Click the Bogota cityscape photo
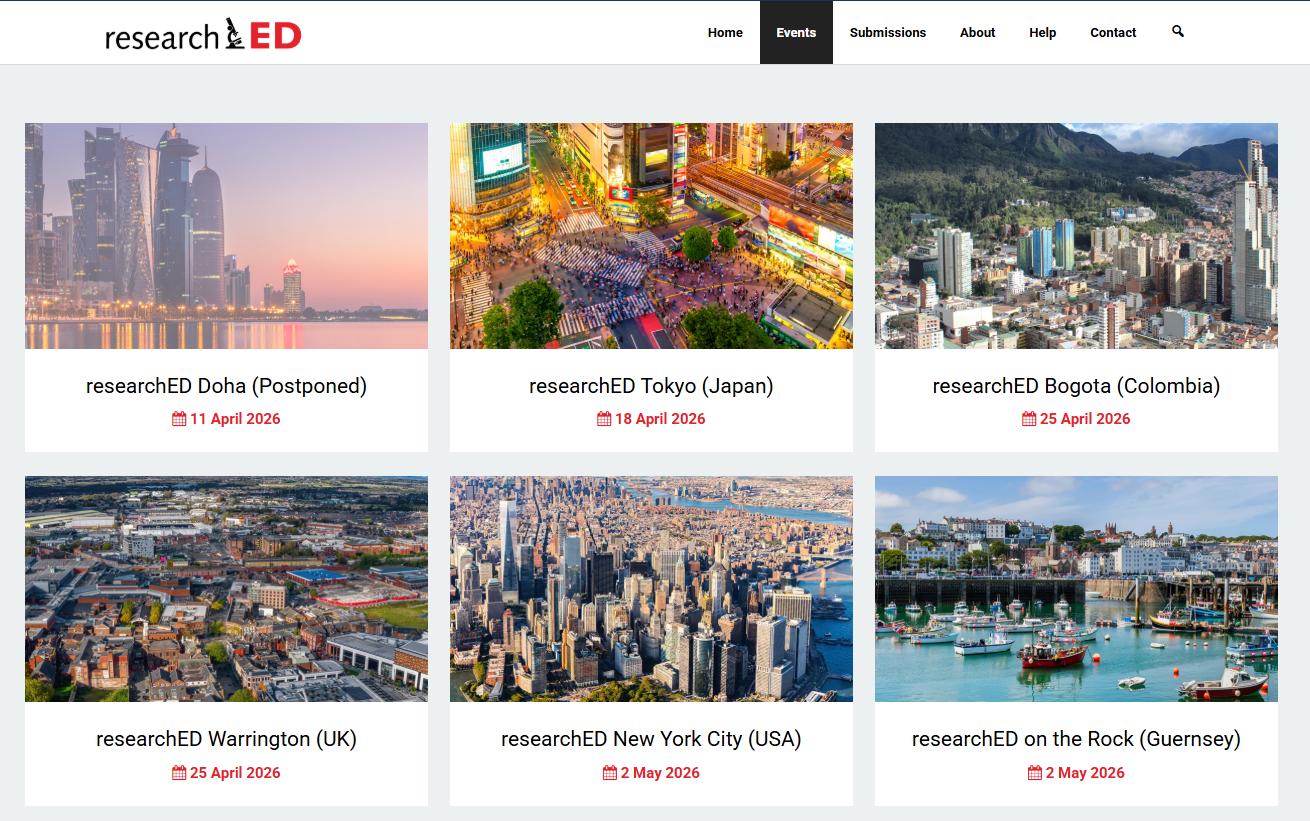 pyautogui.click(x=1076, y=236)
